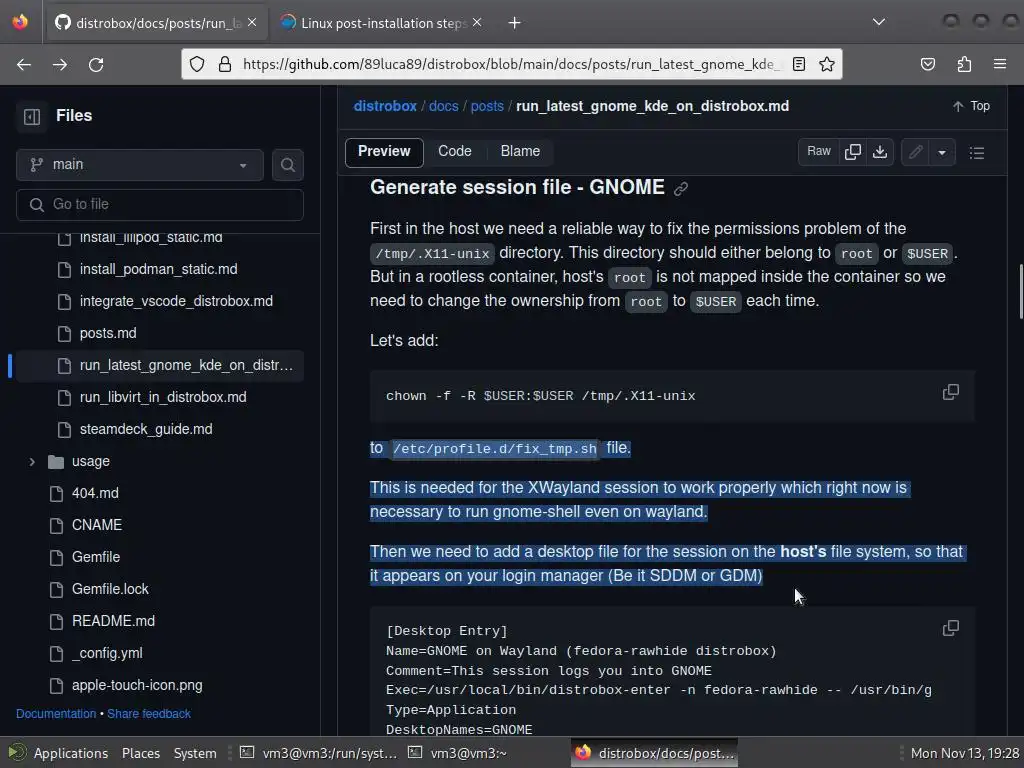Click the page vertical scrollbar thumb
Screen dimensions: 1024x768
1020,291
